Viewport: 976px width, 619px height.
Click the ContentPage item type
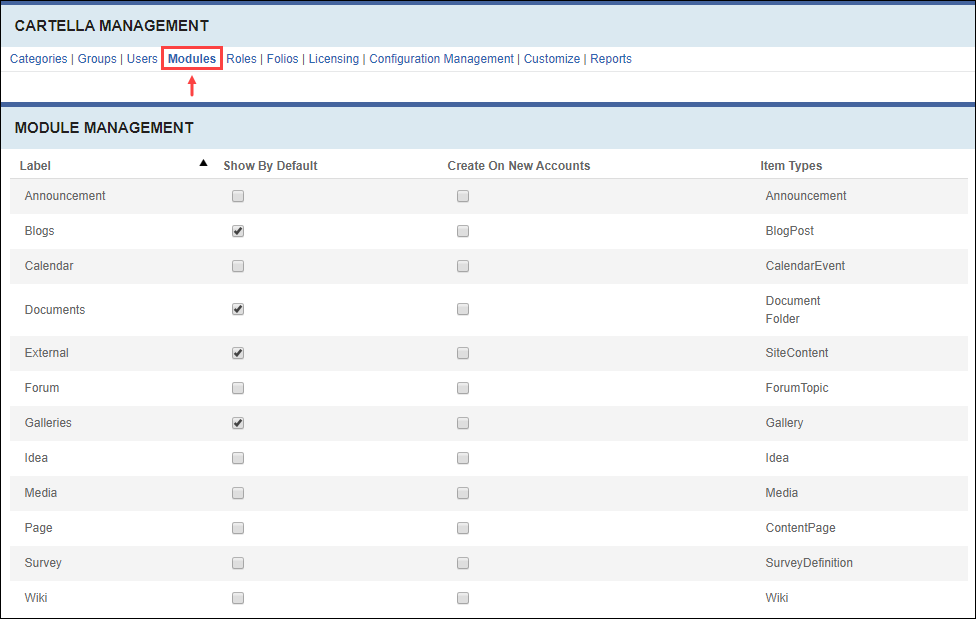tap(800, 527)
